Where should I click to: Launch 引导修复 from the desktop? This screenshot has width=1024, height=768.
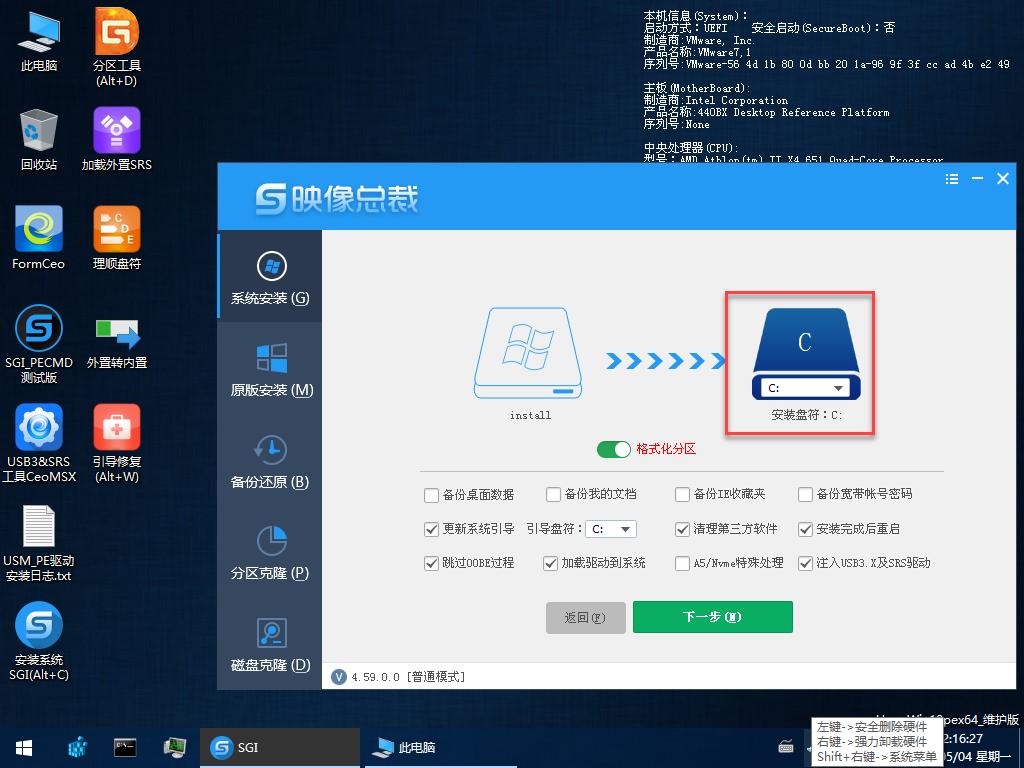tap(115, 425)
